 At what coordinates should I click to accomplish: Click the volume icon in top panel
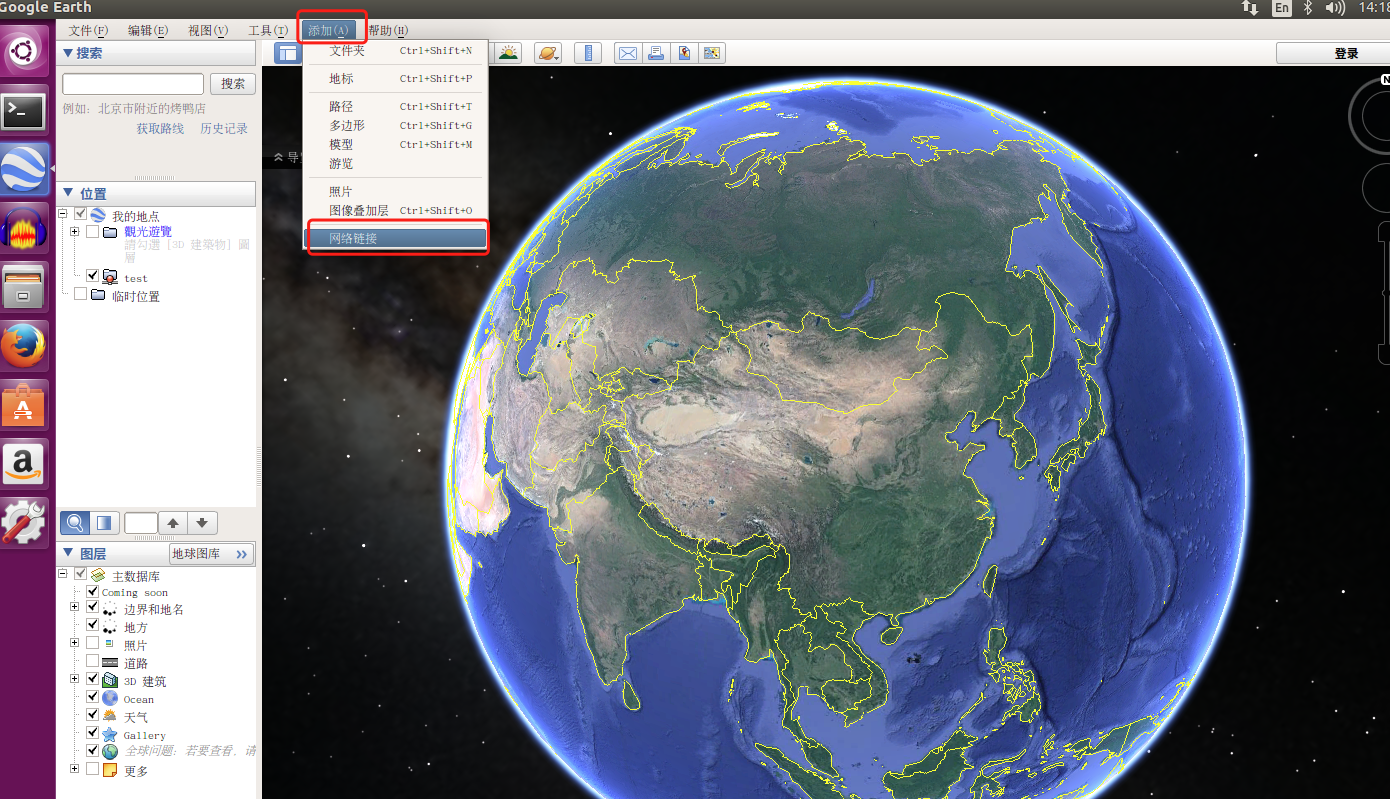(x=1335, y=8)
